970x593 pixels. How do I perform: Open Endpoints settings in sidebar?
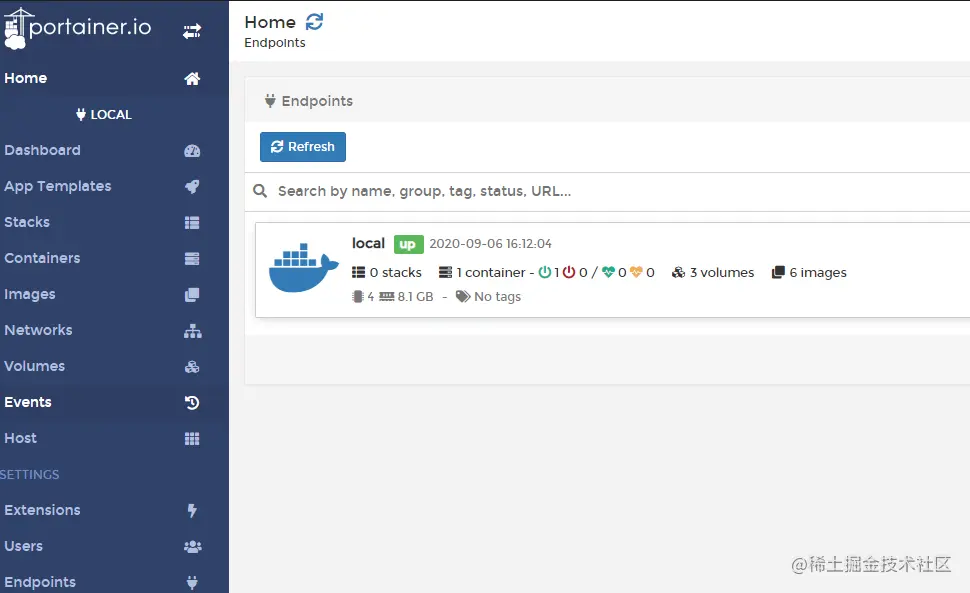(40, 582)
